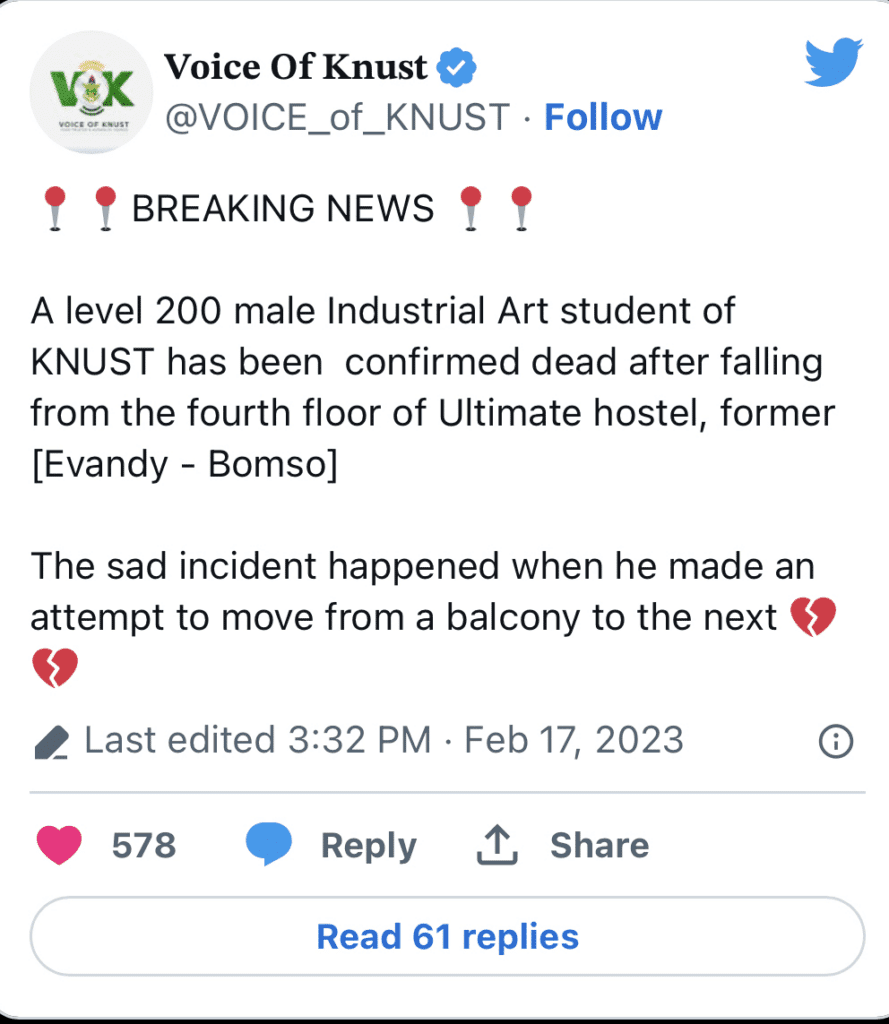Screen dimensions: 889x1024
Task: Open the Voice Of Knust profile picture
Action: (x=91, y=92)
